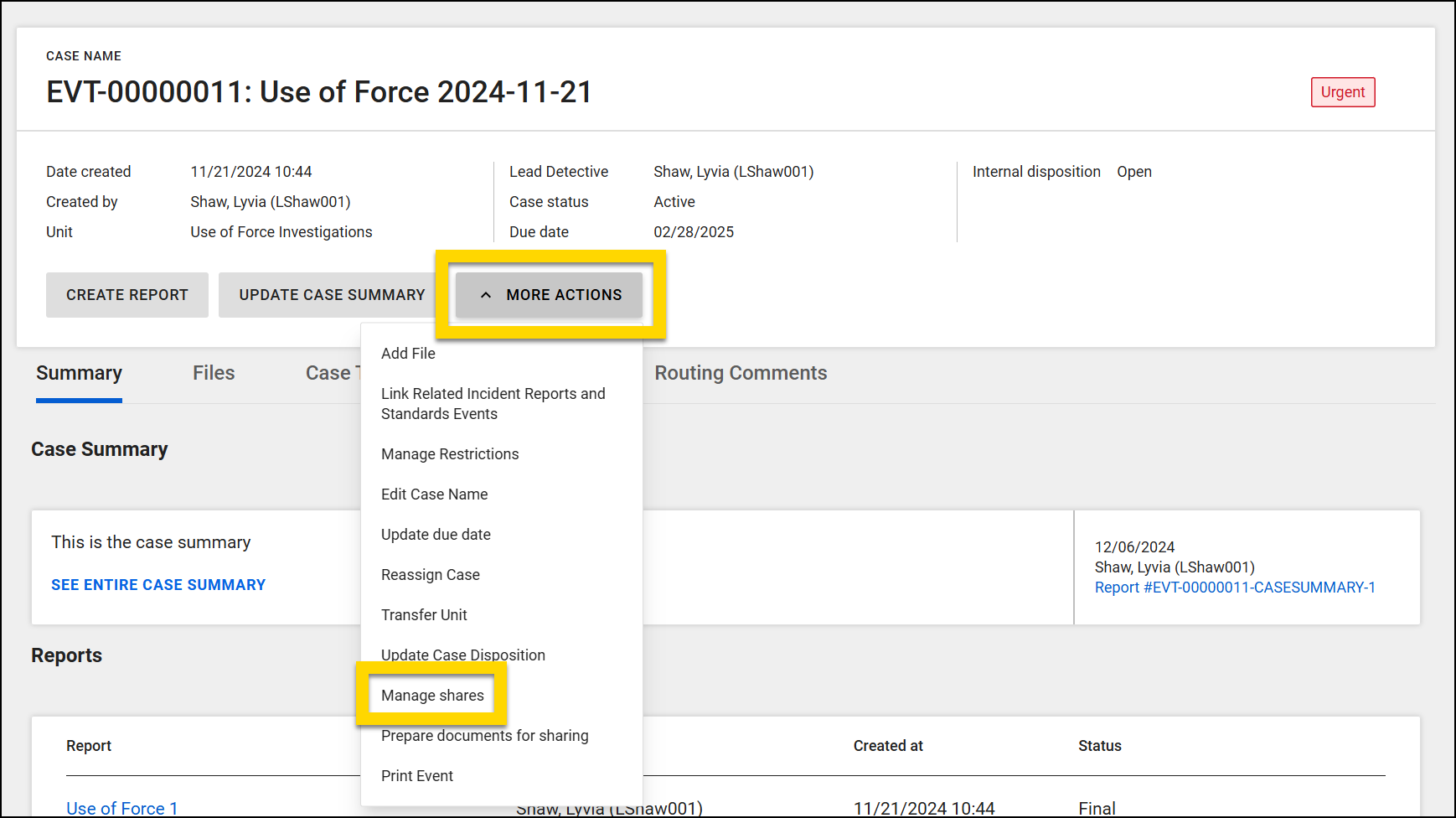The height and width of the screenshot is (818, 1456).
Task: Open Report #EVT-00000011-CASESUMMARY-1 link
Action: [x=1235, y=588]
